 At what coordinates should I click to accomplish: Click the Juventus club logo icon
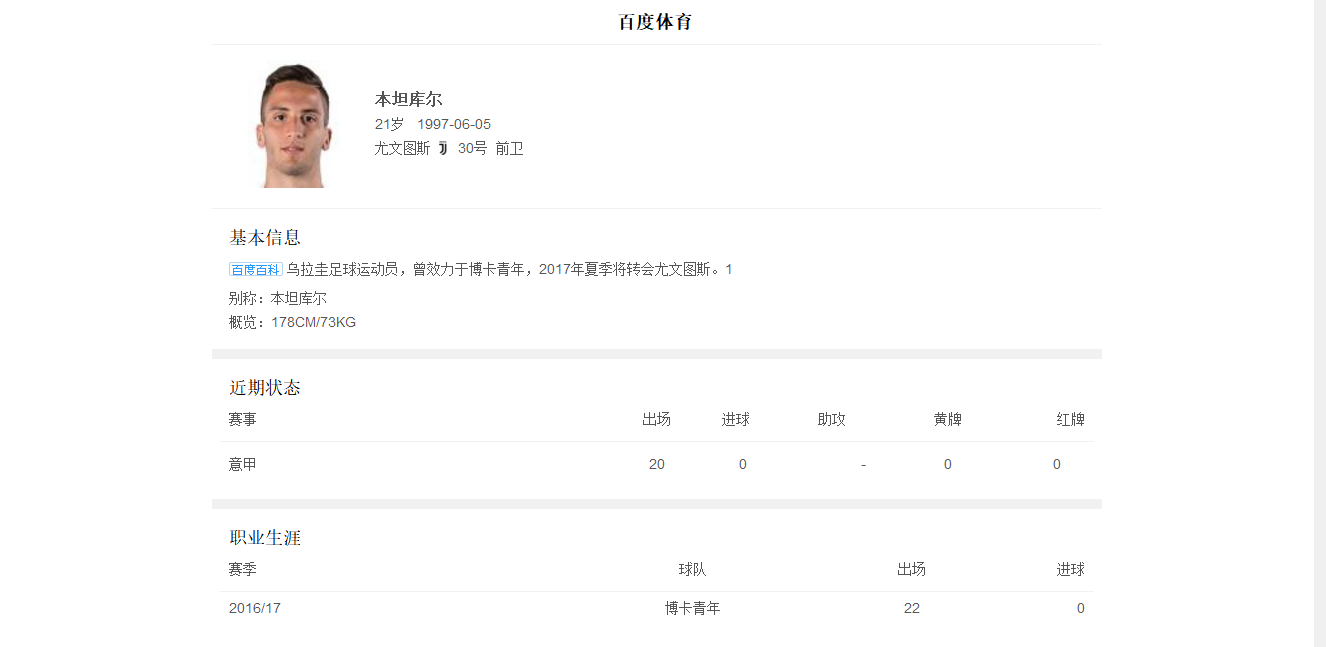click(443, 148)
